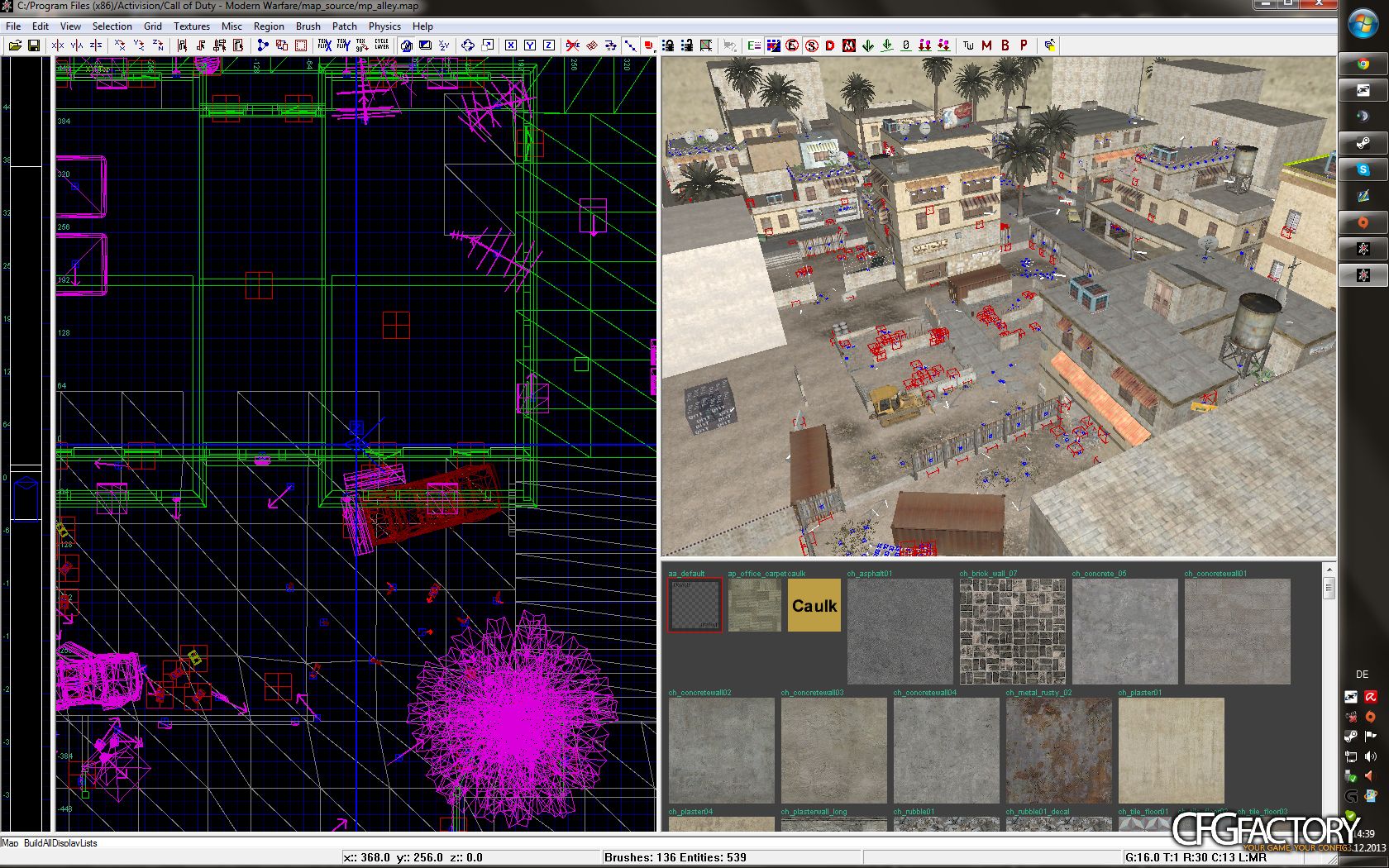Click the texture browser scrollbar up arrow

(x=1329, y=570)
